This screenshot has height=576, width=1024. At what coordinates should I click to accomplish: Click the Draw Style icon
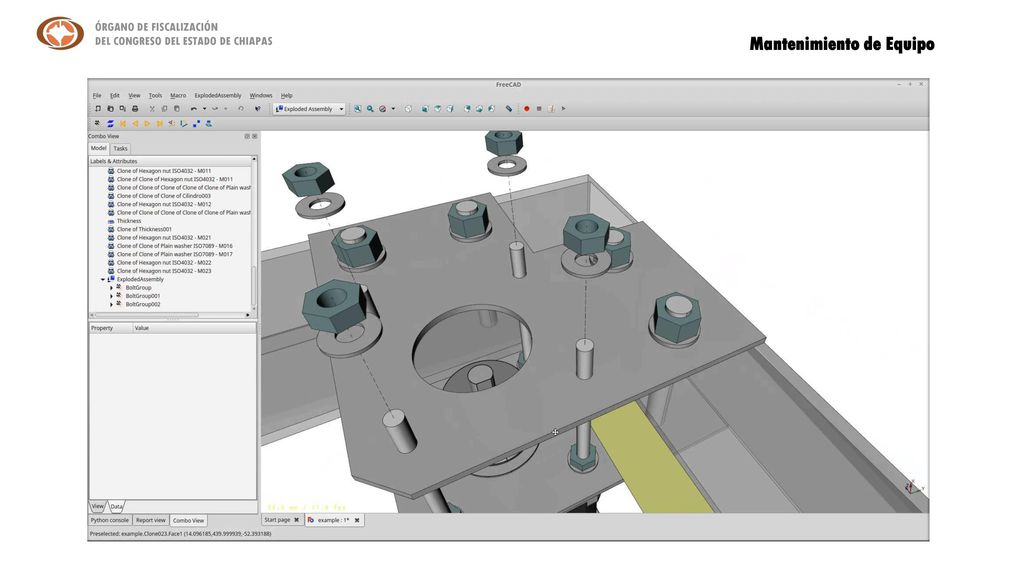point(383,108)
